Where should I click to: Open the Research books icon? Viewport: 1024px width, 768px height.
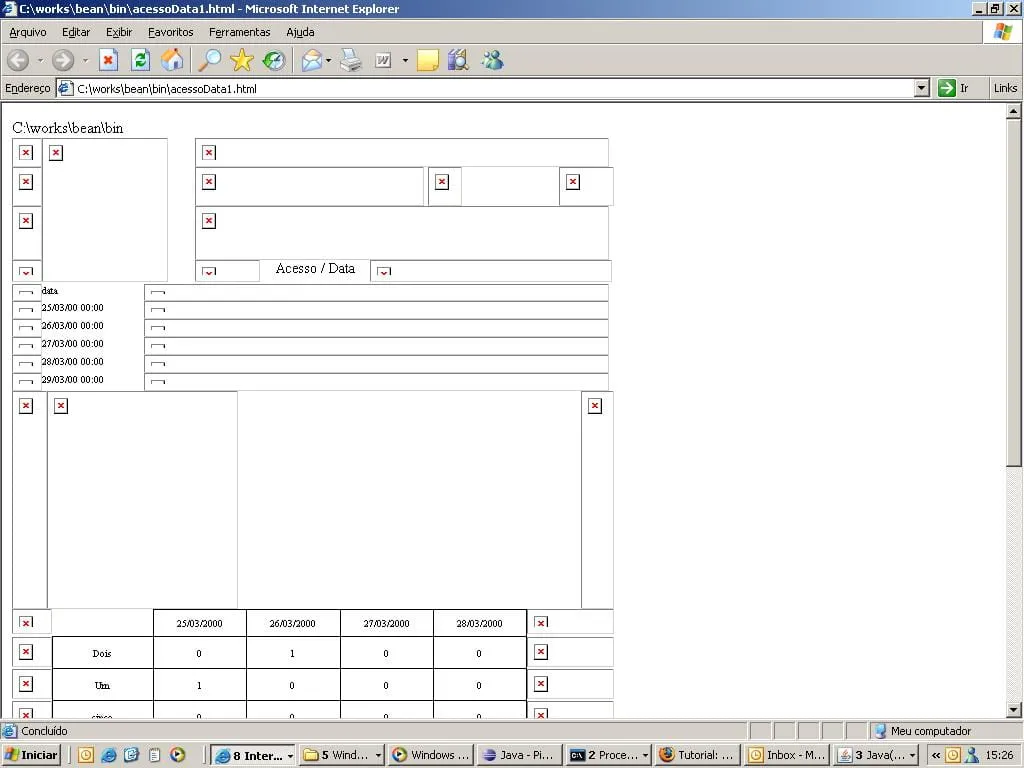[x=459, y=61]
